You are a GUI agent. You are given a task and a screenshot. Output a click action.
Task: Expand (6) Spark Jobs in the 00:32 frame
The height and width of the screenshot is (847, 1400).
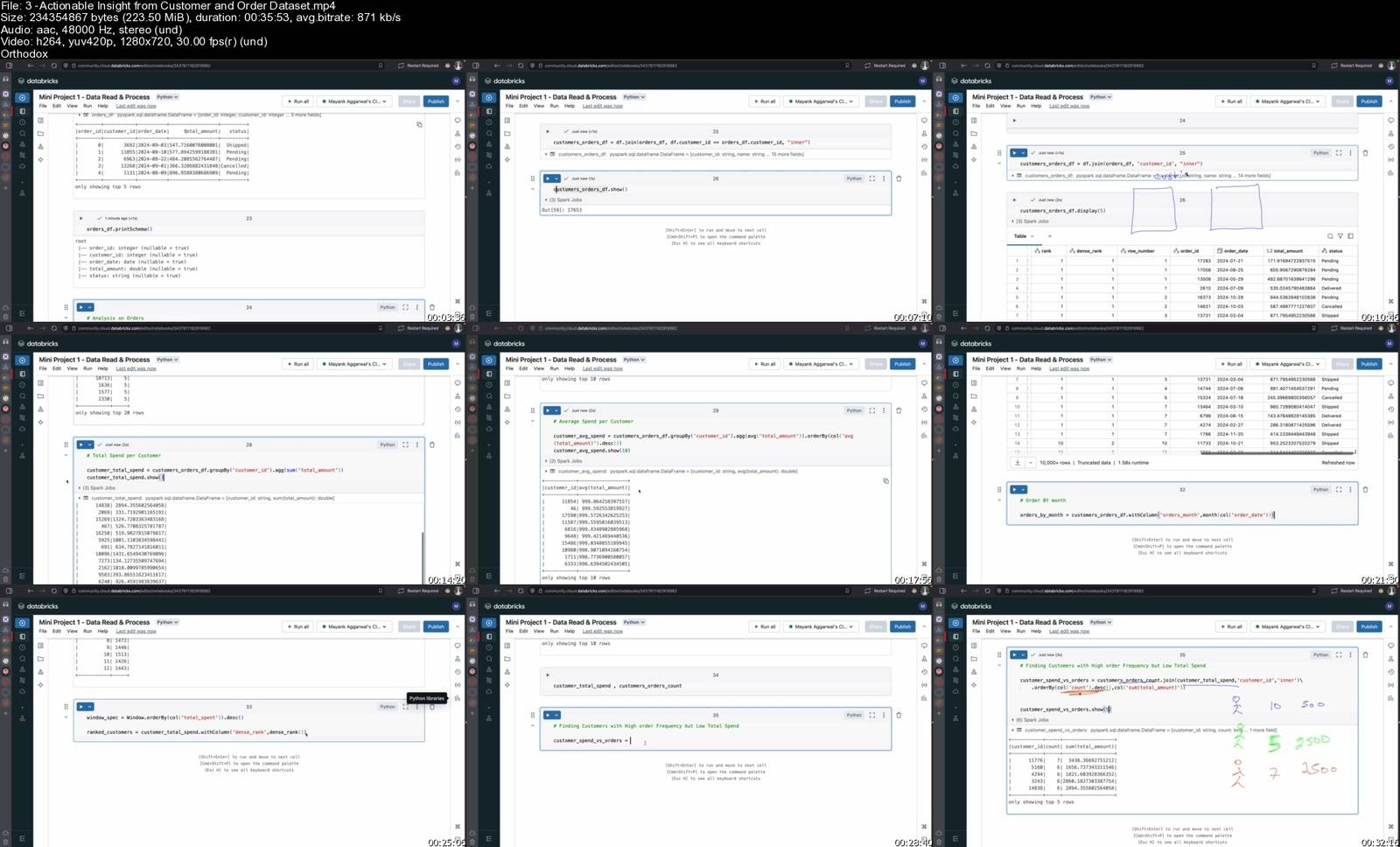[x=1031, y=720]
